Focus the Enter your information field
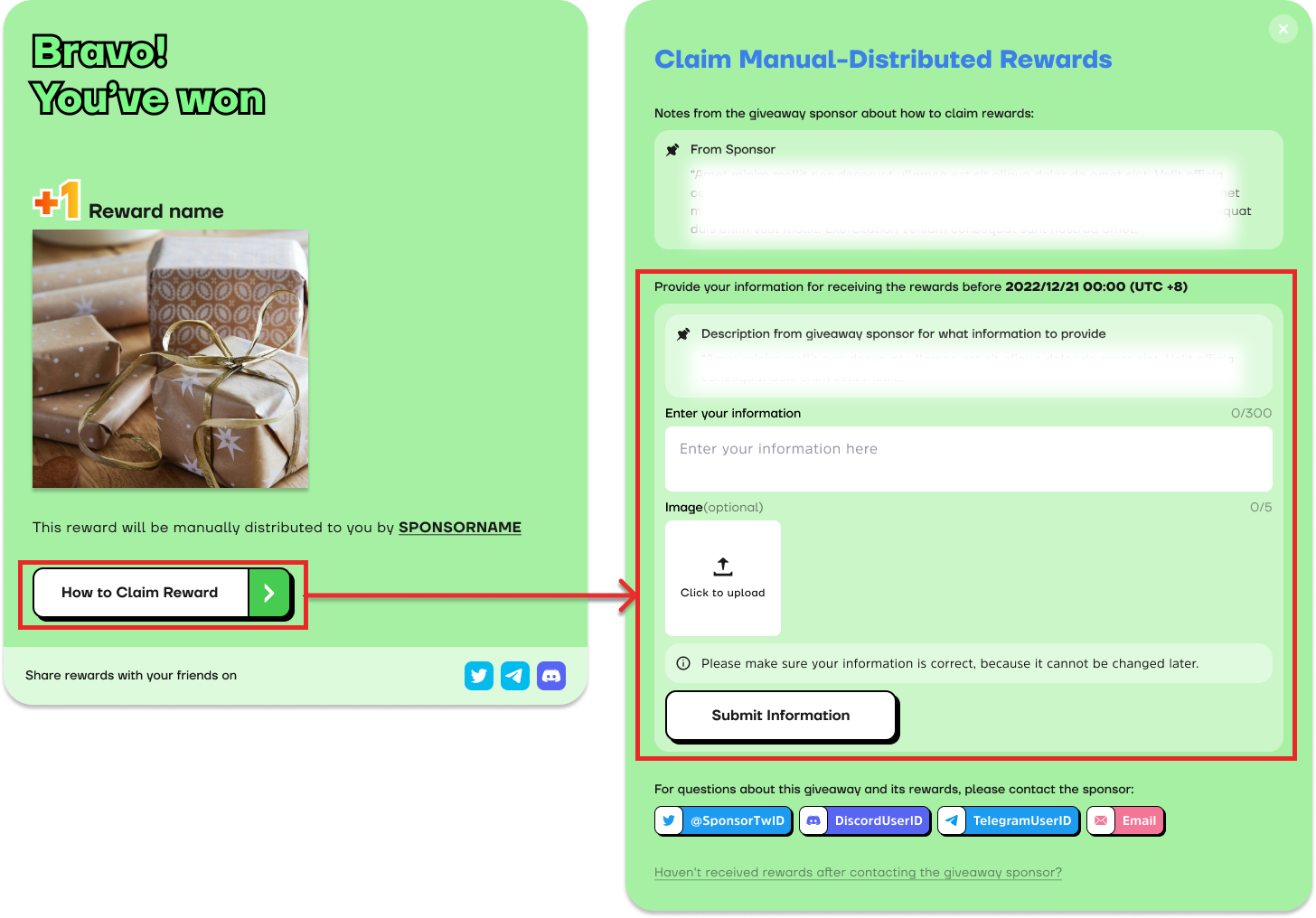This screenshot has width=1316, height=918. click(x=968, y=459)
